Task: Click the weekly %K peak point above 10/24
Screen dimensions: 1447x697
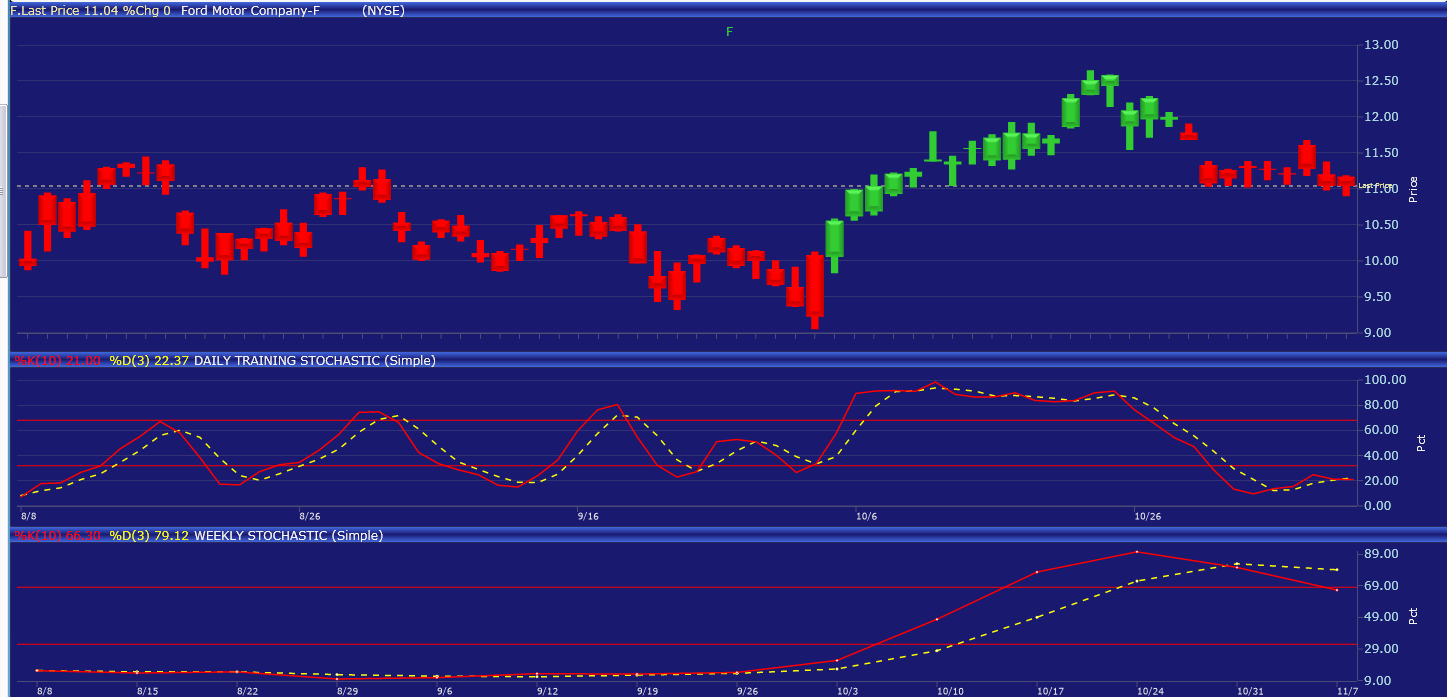Action: click(x=1137, y=551)
